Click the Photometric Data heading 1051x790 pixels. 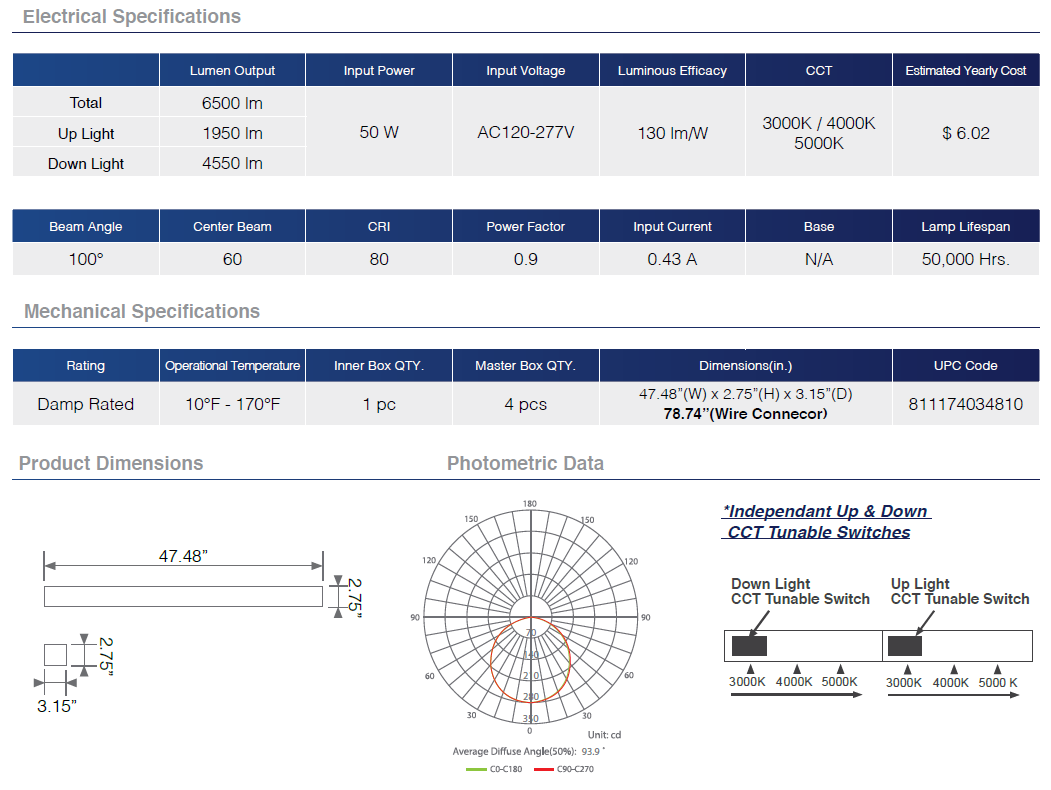(x=525, y=463)
